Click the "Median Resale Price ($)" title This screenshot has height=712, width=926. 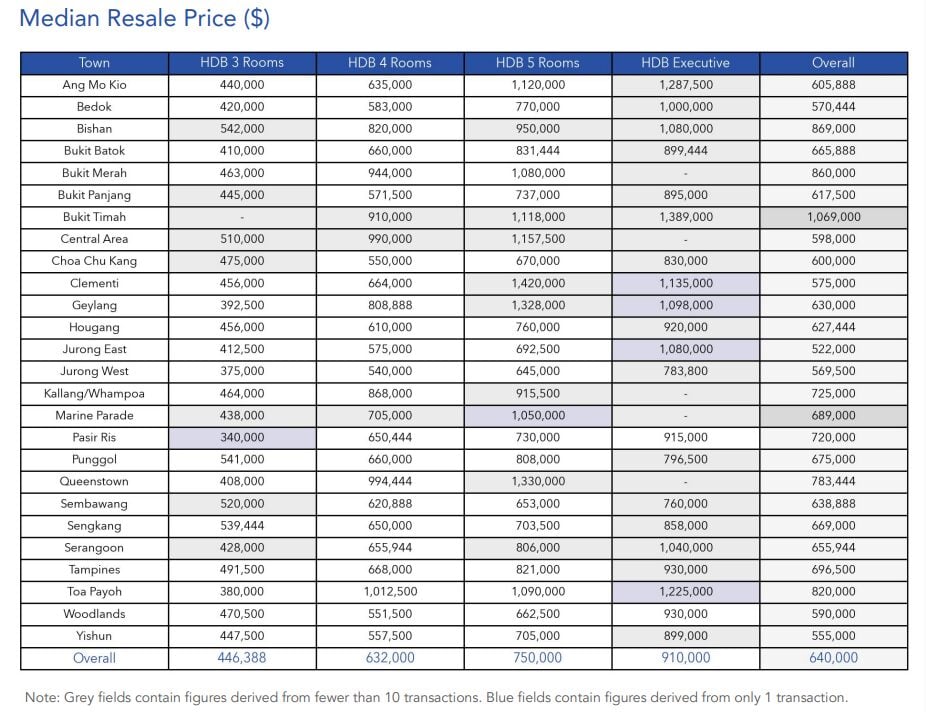pos(145,19)
